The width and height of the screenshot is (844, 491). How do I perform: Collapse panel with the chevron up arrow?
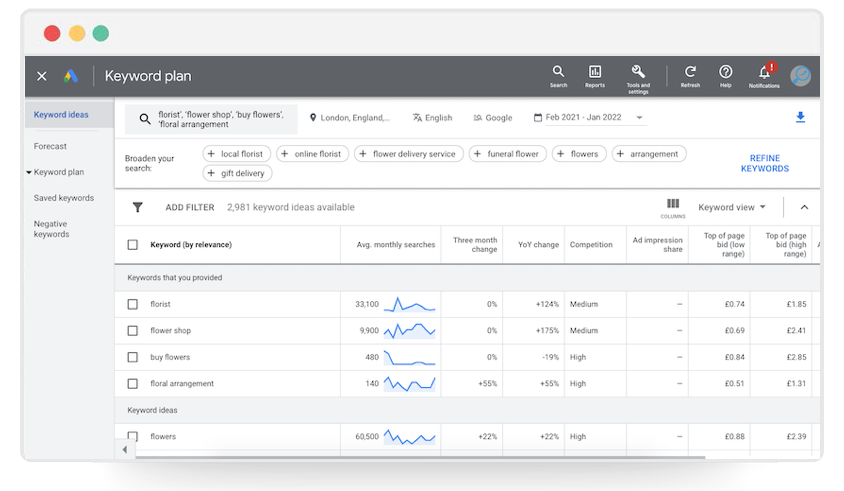pos(804,207)
